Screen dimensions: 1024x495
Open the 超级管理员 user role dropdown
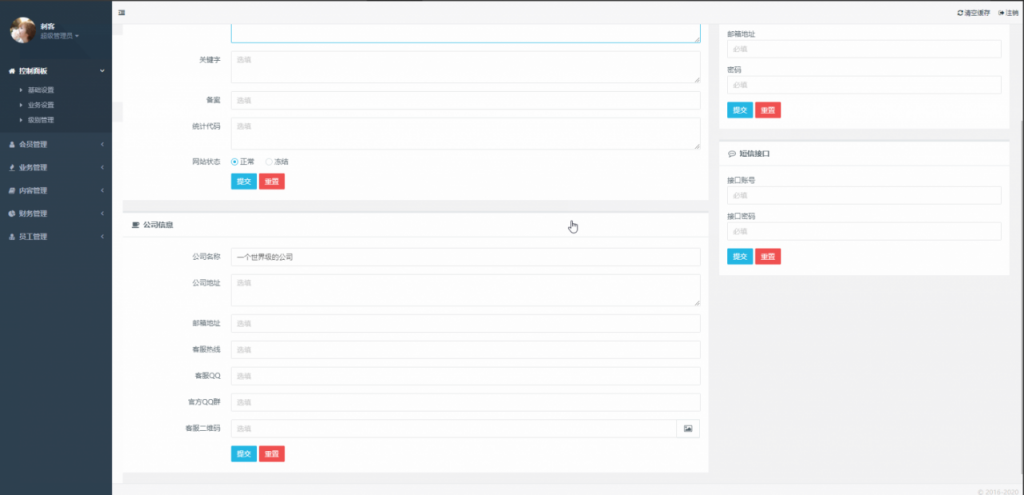point(60,36)
